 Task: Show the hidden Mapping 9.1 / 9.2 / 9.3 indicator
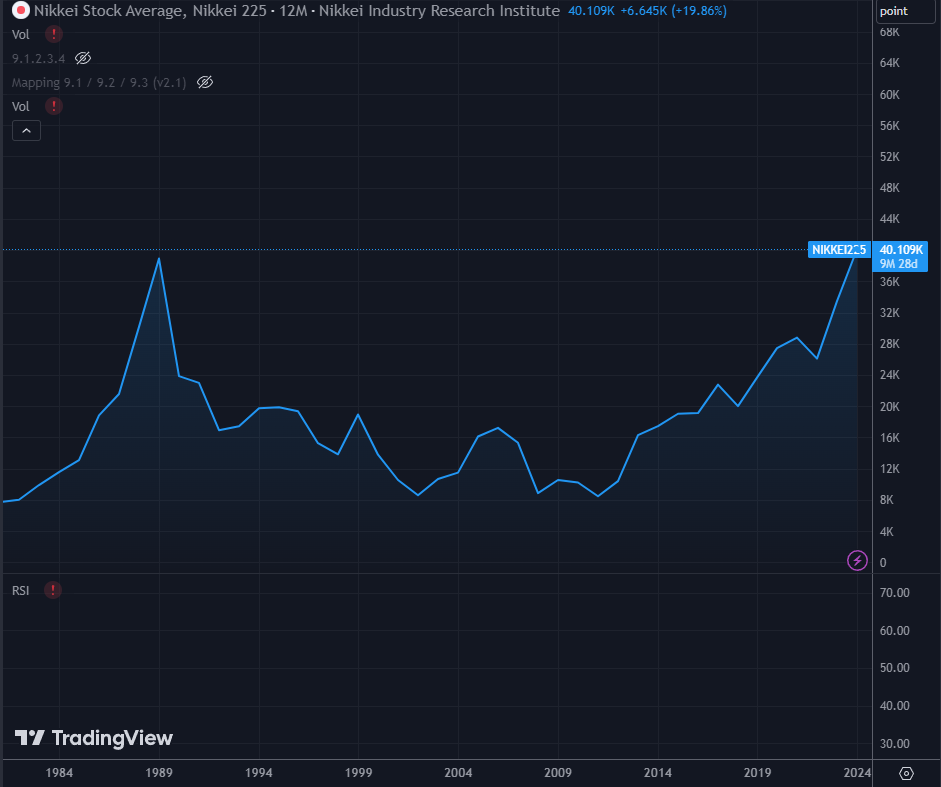pos(205,82)
